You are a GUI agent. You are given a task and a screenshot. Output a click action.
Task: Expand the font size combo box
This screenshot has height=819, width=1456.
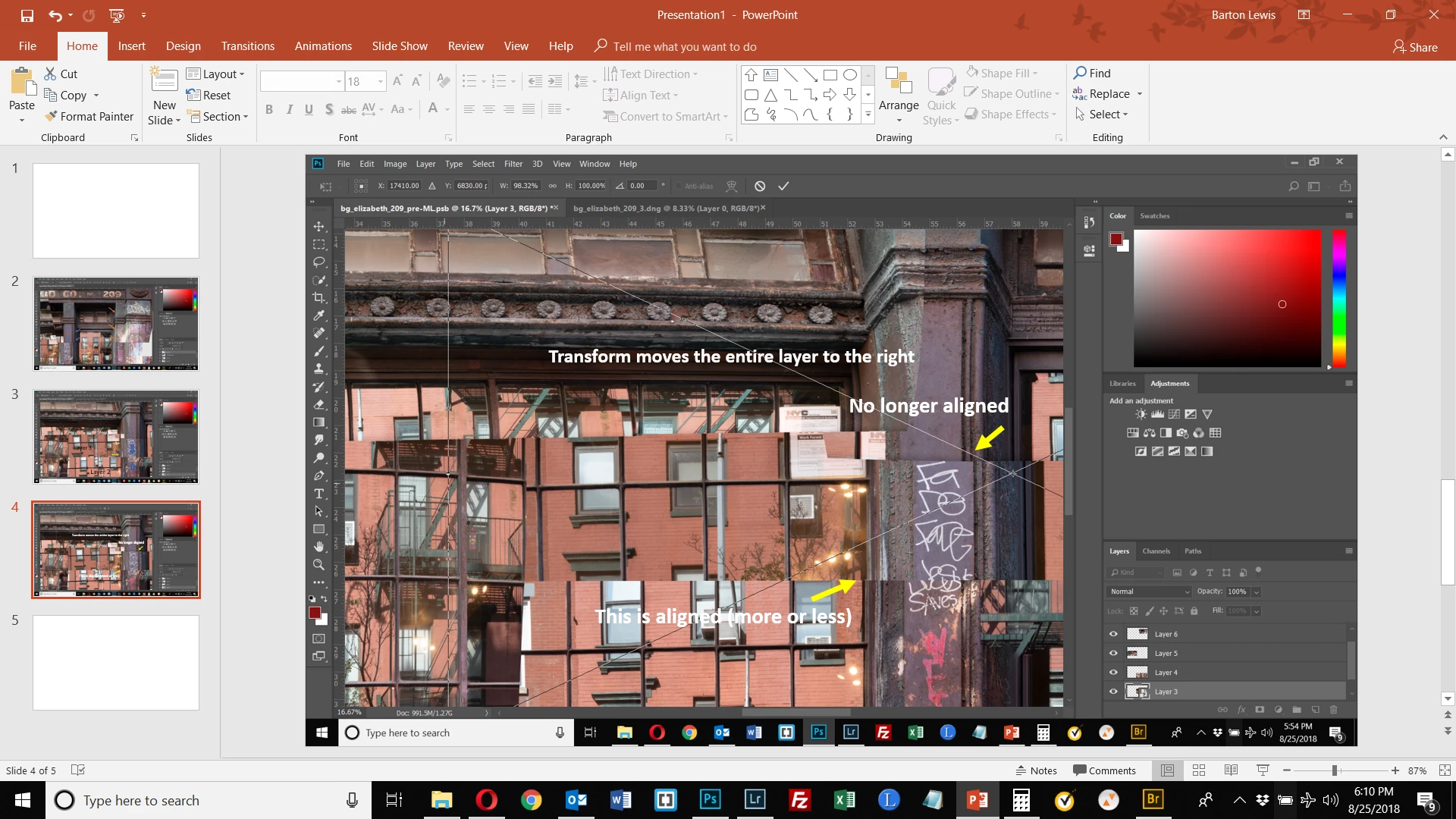[381, 81]
